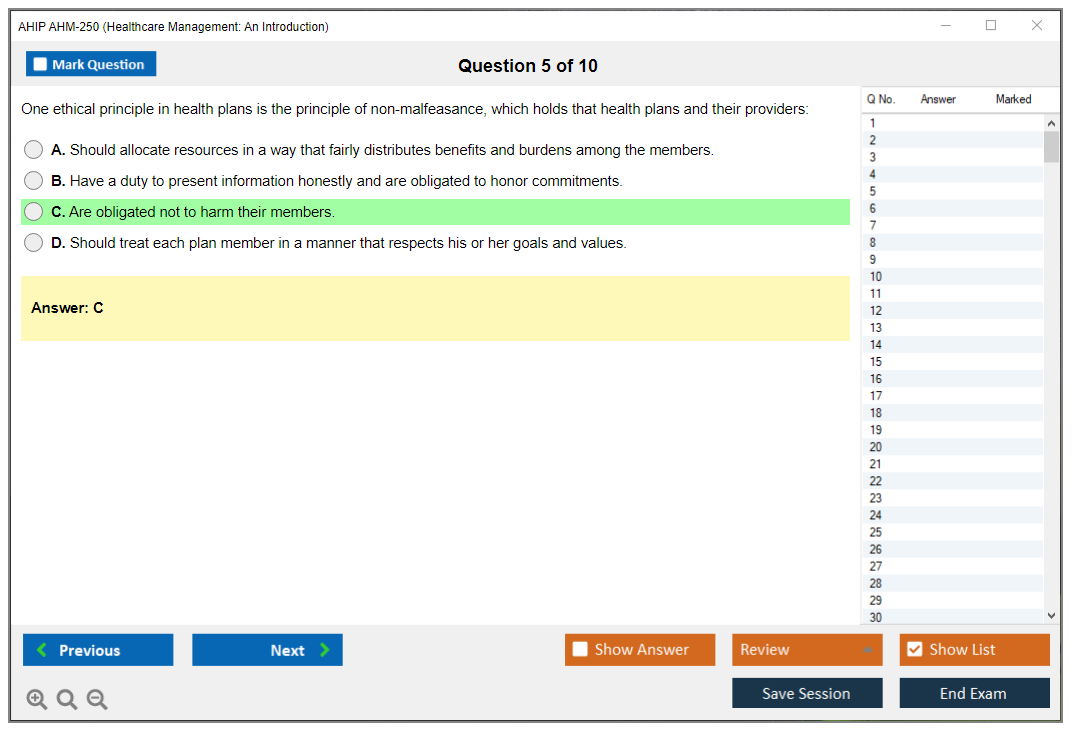1075x735 pixels.
Task: Go back to Previous question
Action: click(x=98, y=650)
